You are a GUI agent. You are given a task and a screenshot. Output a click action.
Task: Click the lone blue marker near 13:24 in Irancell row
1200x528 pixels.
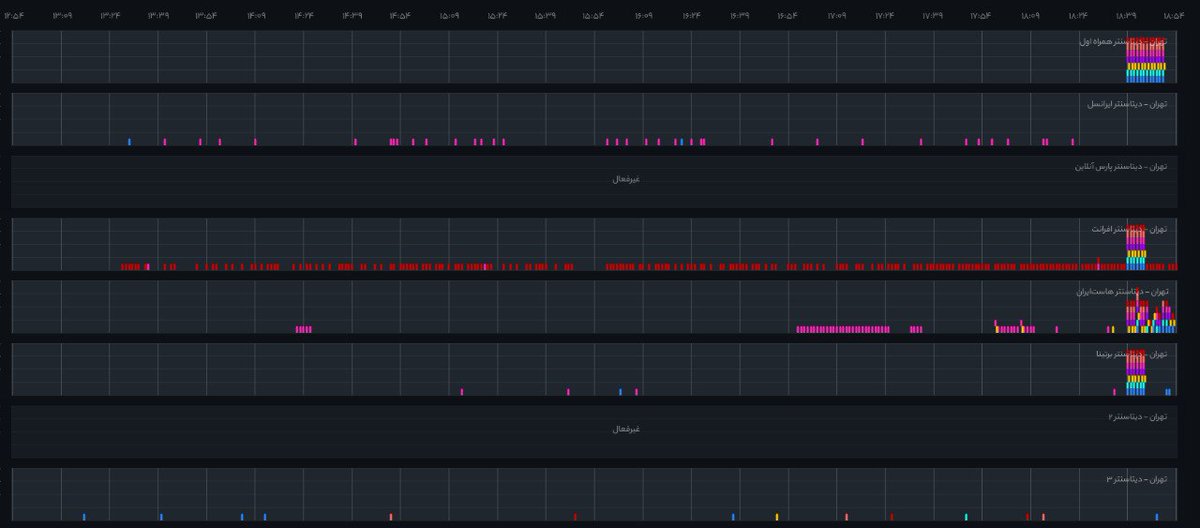tap(130, 142)
